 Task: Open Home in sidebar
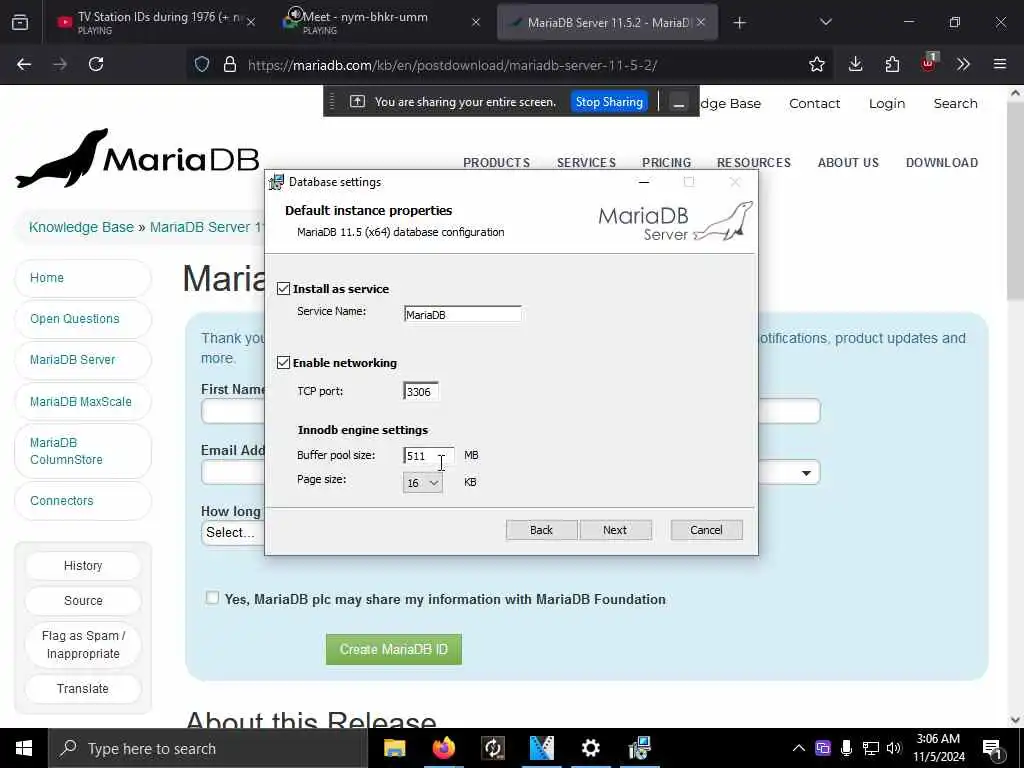click(83, 278)
